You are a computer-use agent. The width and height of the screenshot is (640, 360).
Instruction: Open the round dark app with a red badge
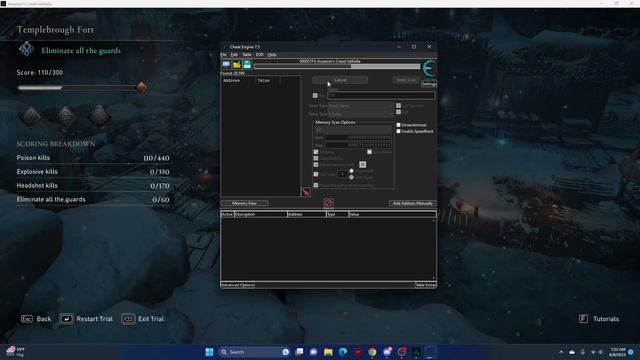[x=402, y=352]
